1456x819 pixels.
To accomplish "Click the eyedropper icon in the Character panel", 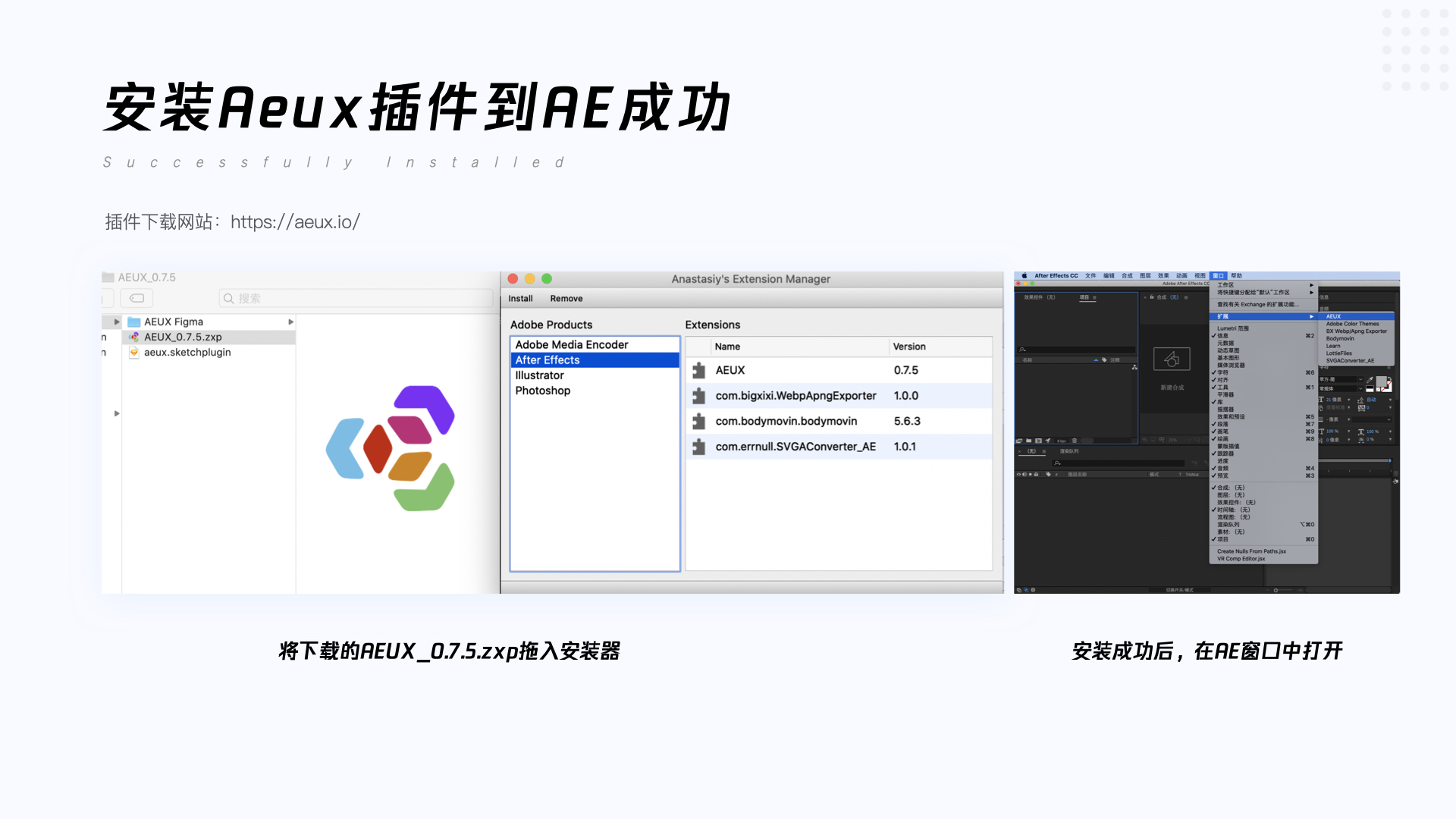I will coord(1370,380).
